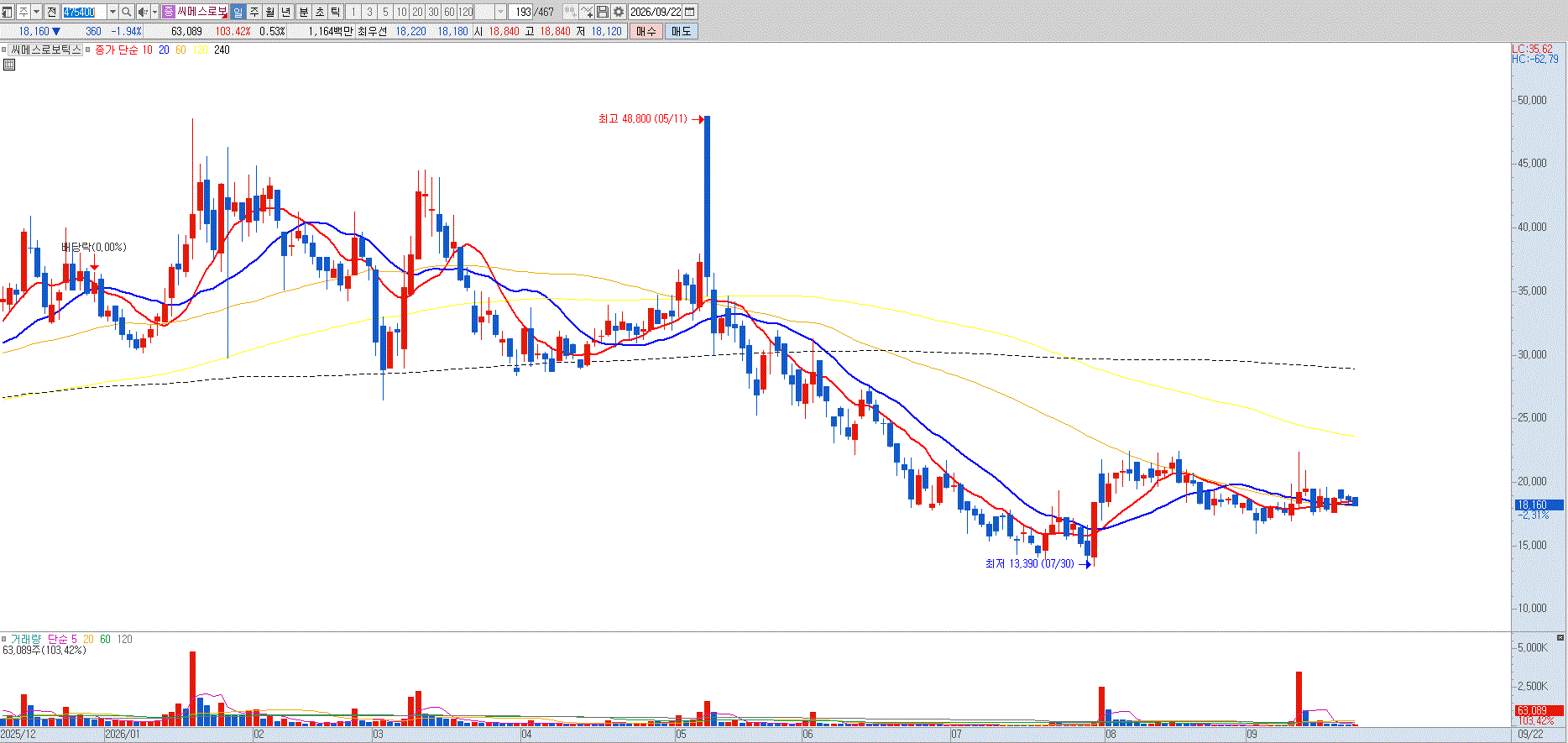Viewport: 1568px width, 743px height.
Task: Select the 분 minute chart tab
Action: [303, 12]
